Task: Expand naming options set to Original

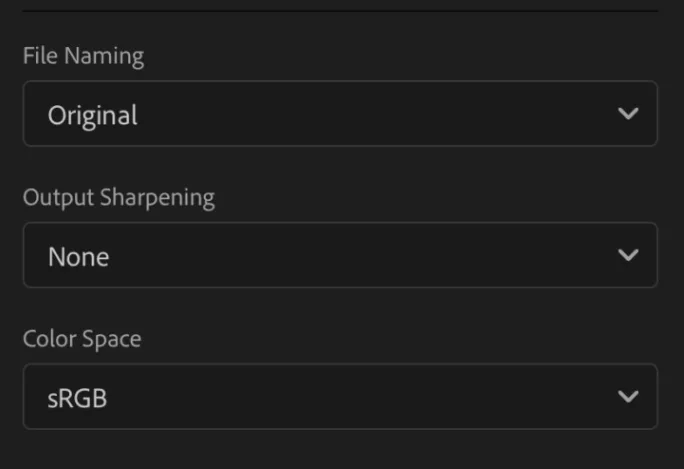Action: (x=340, y=114)
